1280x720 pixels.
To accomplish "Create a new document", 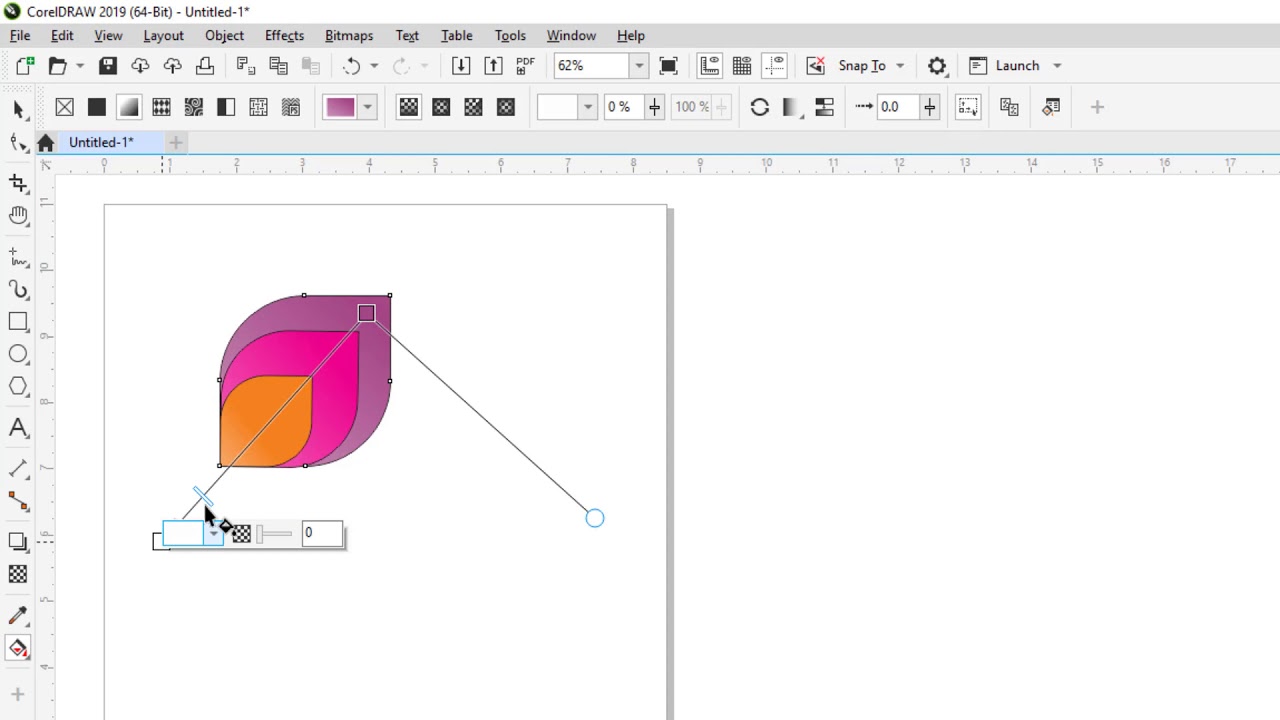I will pyautogui.click(x=25, y=66).
